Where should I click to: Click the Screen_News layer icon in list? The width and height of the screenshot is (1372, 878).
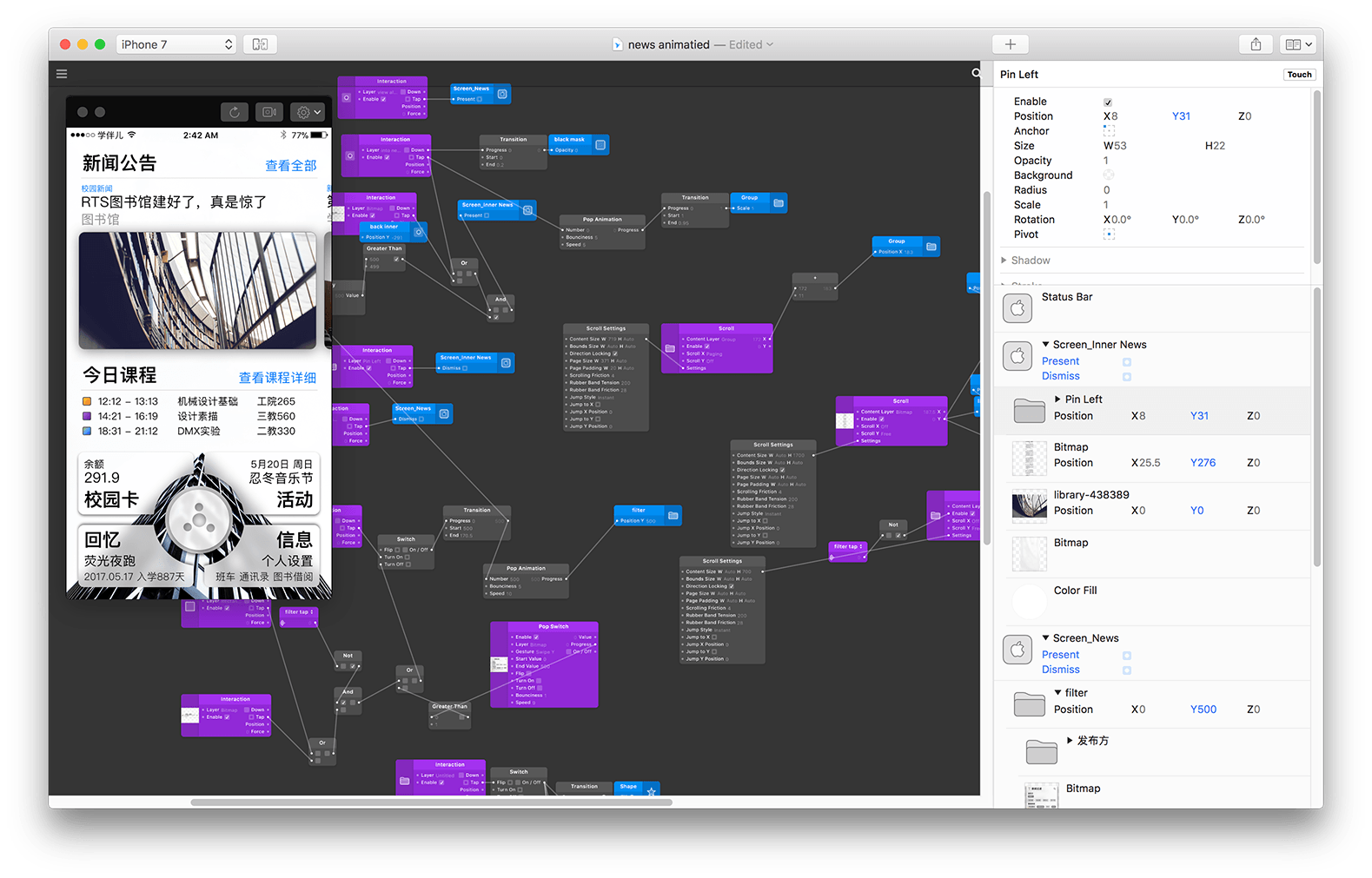point(1017,650)
